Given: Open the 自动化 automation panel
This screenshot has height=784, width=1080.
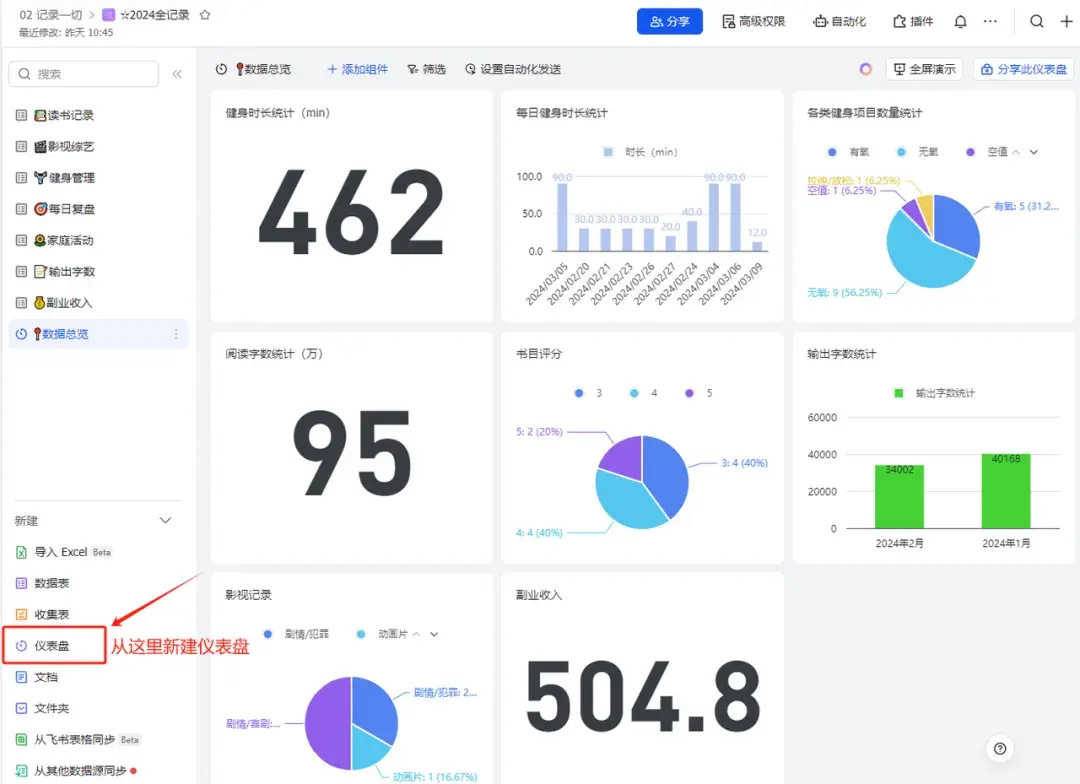Looking at the screenshot, I should point(839,20).
